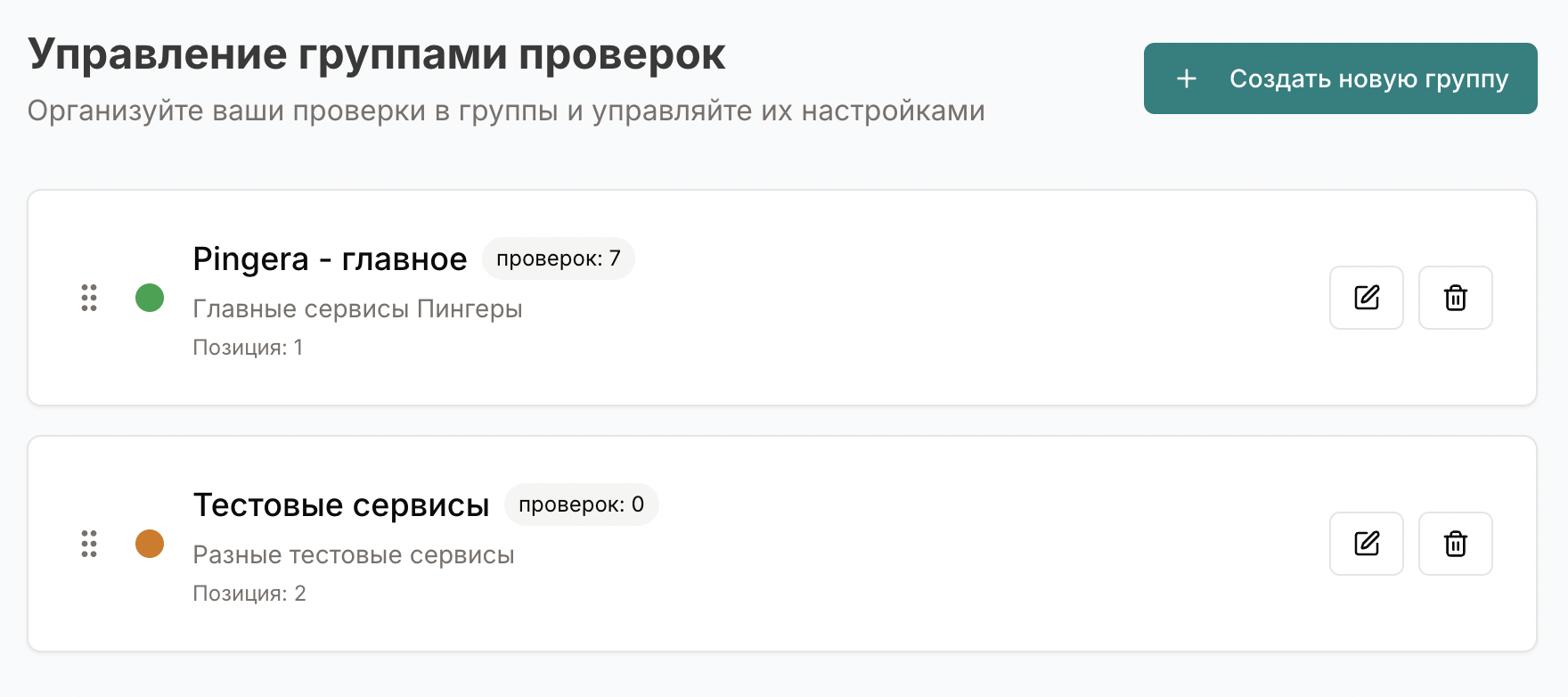
Task: Open edit icon for Тестовые сервисы
Action: (1366, 544)
